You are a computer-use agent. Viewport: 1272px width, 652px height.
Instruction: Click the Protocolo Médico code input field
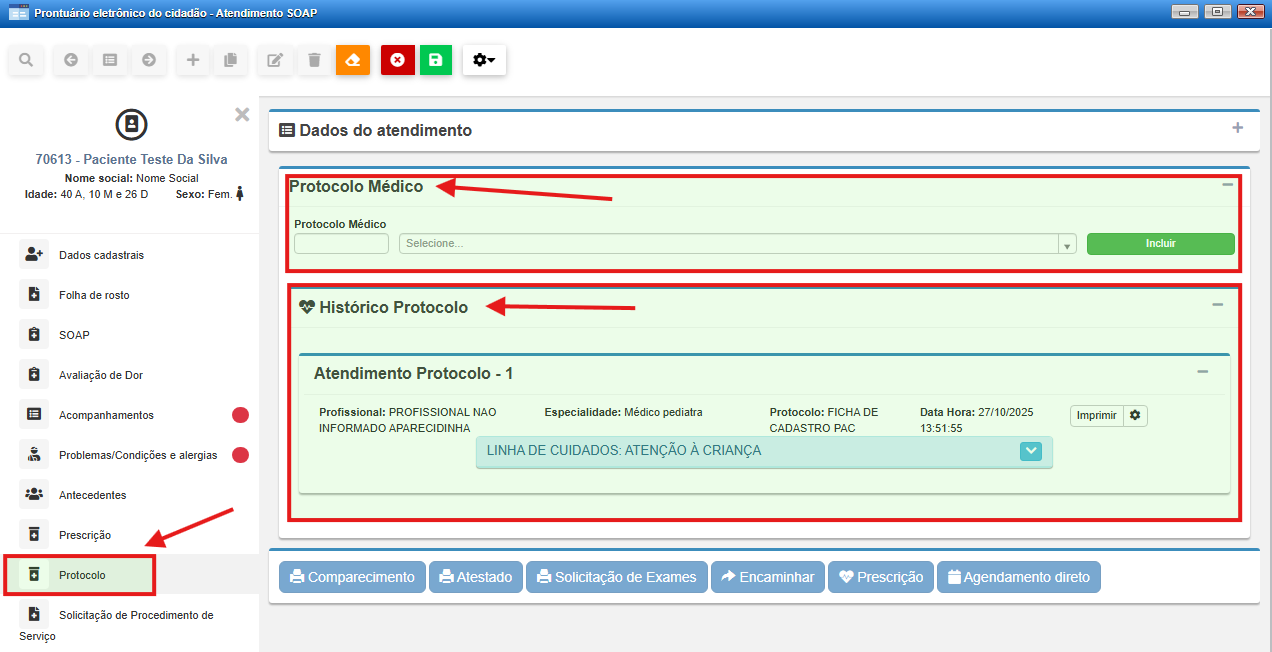click(x=341, y=244)
